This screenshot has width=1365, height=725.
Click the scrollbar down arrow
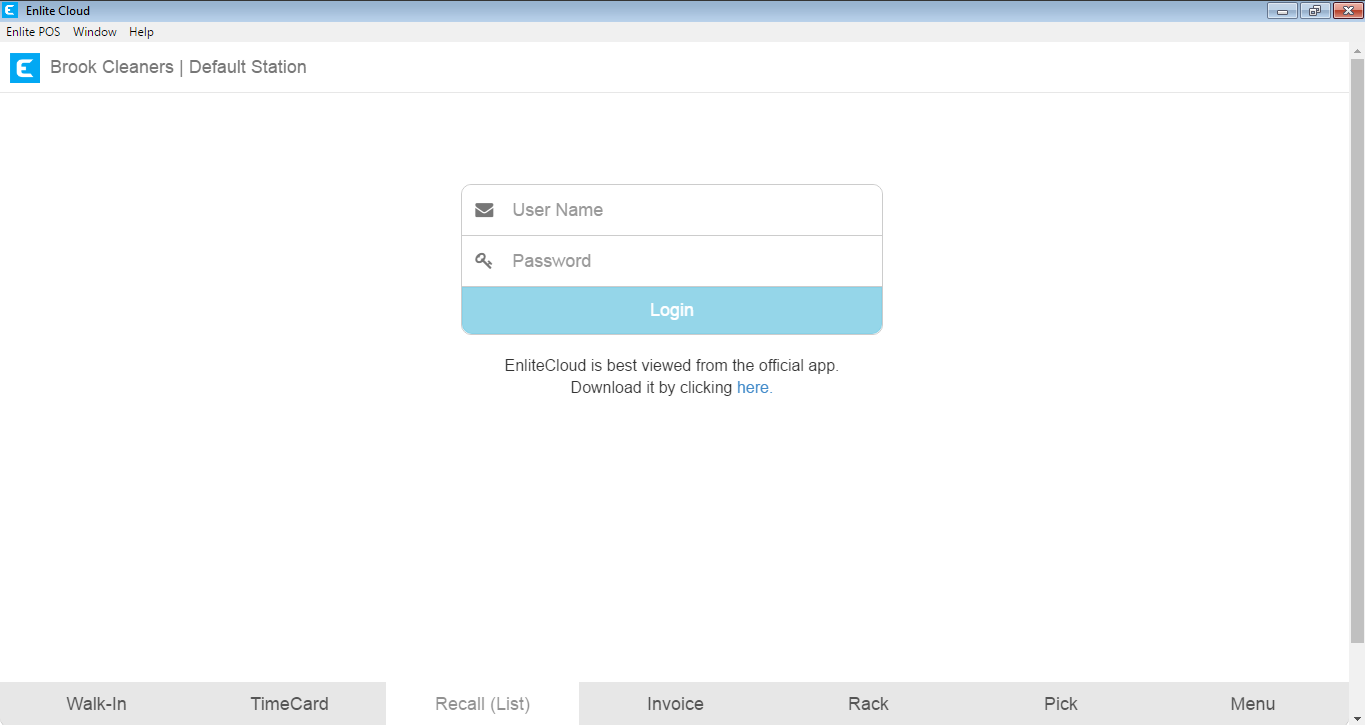tap(1357, 717)
